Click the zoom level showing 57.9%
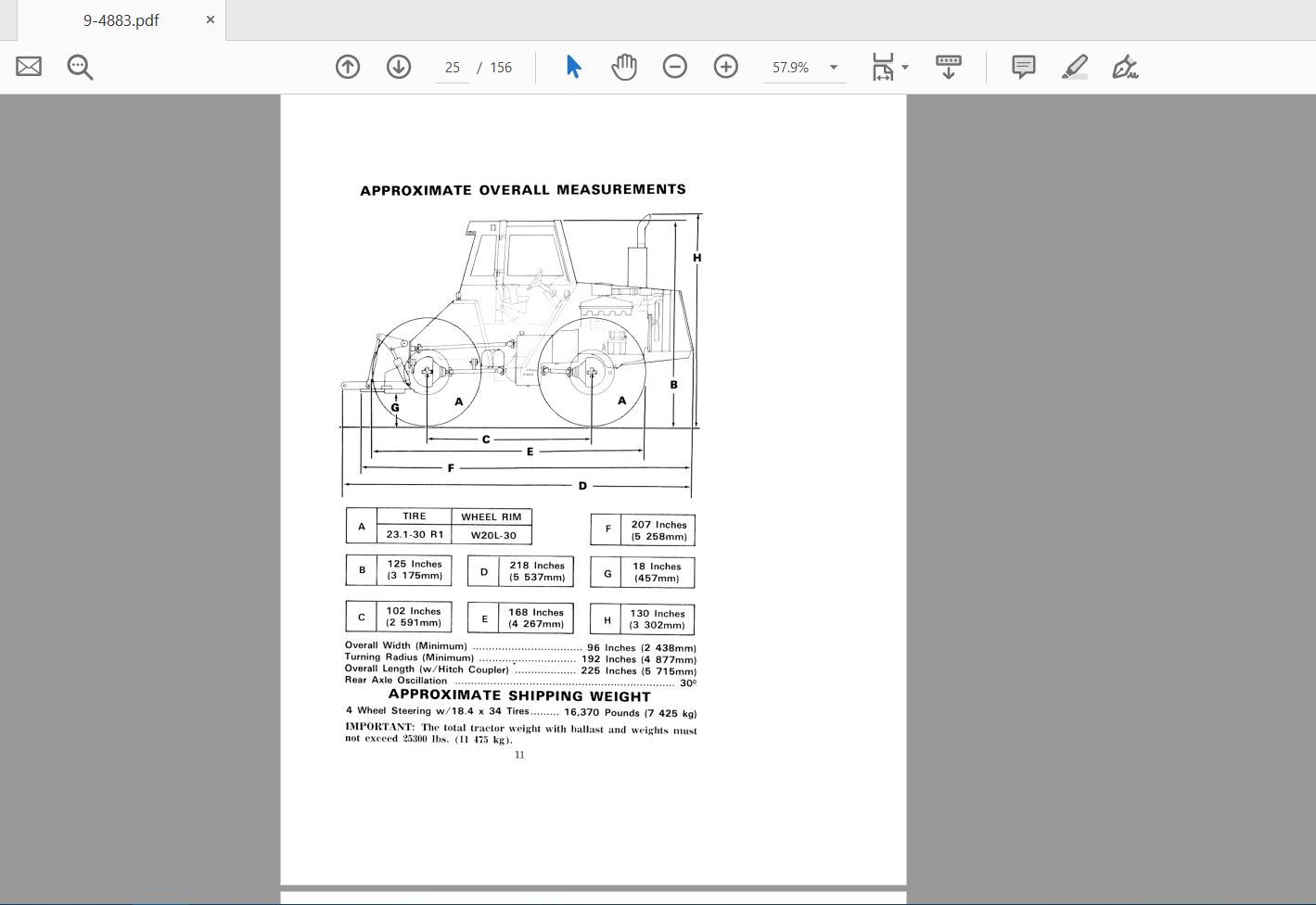The width and height of the screenshot is (1316, 905). 789,66
